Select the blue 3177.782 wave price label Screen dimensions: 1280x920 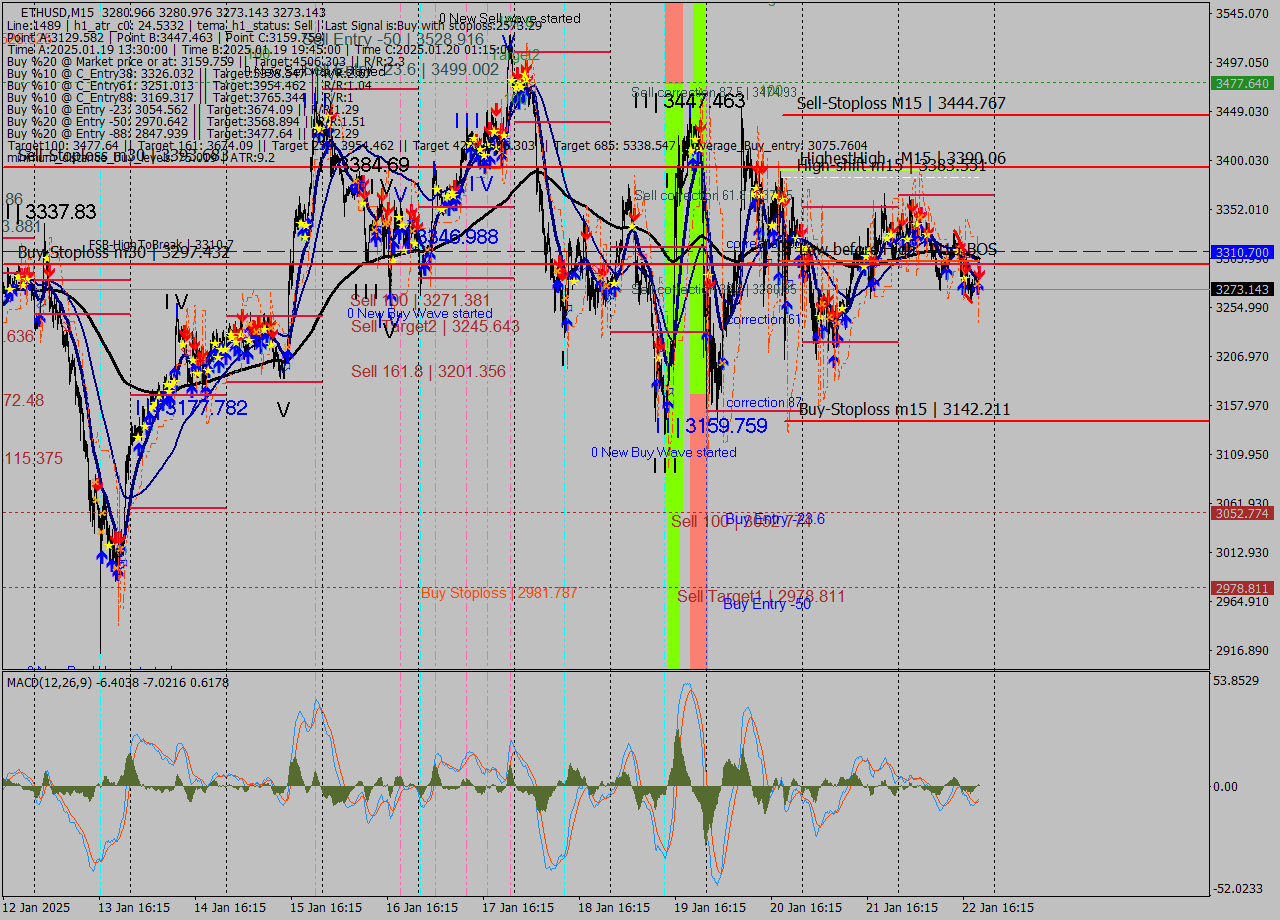206,407
